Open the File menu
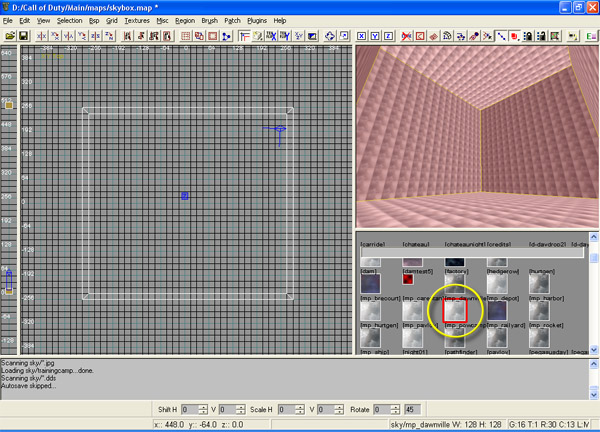This screenshot has width=600, height=432. point(8,21)
